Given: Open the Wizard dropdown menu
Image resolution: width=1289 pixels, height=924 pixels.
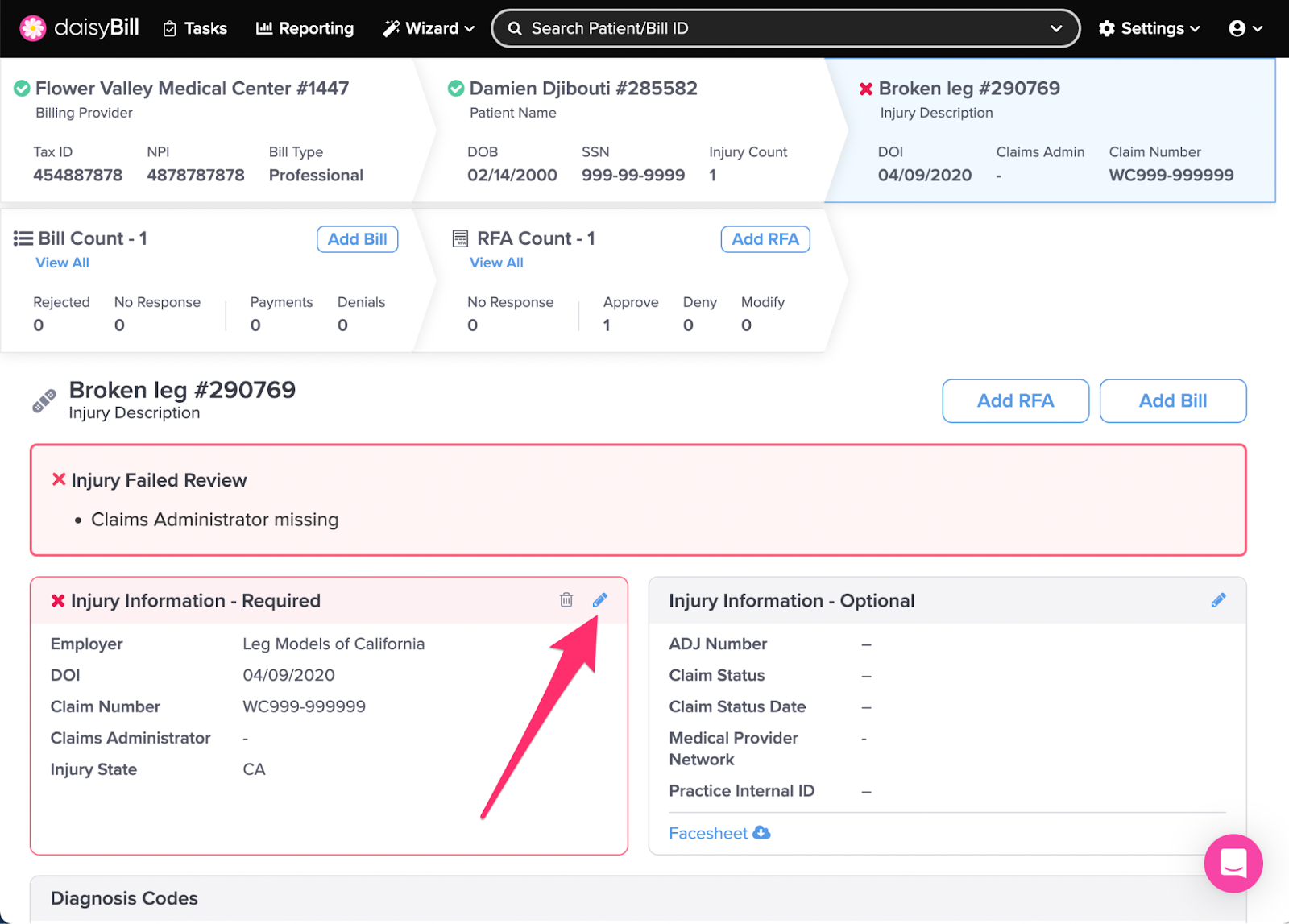Looking at the screenshot, I should point(429,28).
